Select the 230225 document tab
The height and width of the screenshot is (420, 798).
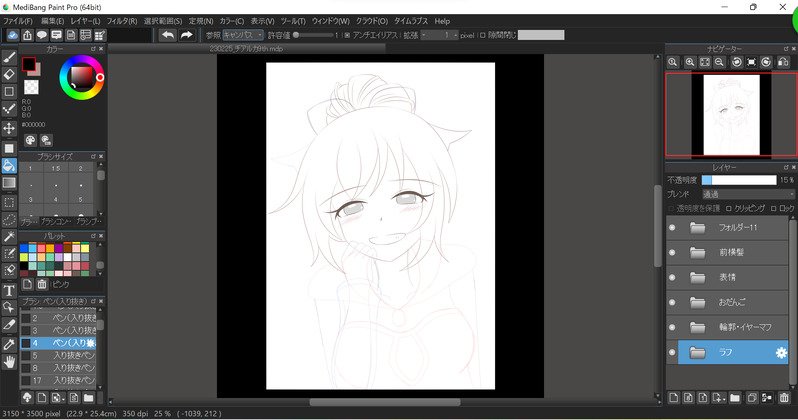[246, 49]
